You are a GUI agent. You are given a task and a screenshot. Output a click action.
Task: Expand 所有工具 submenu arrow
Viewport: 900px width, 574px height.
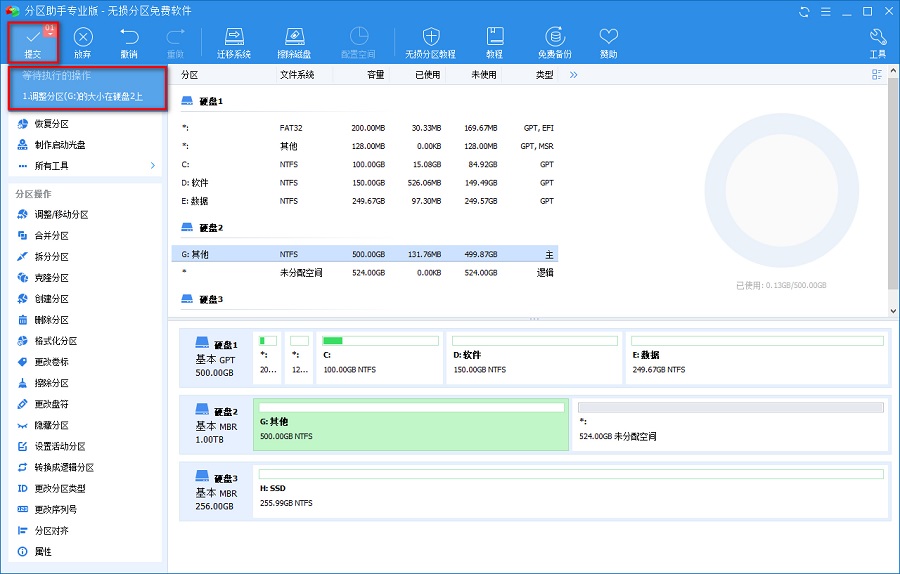(153, 166)
